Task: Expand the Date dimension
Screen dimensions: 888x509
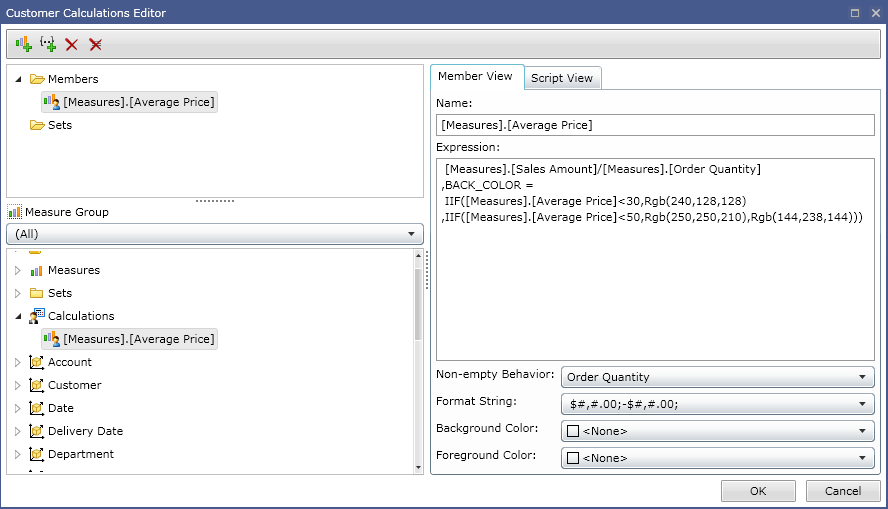Action: pyautogui.click(x=18, y=408)
